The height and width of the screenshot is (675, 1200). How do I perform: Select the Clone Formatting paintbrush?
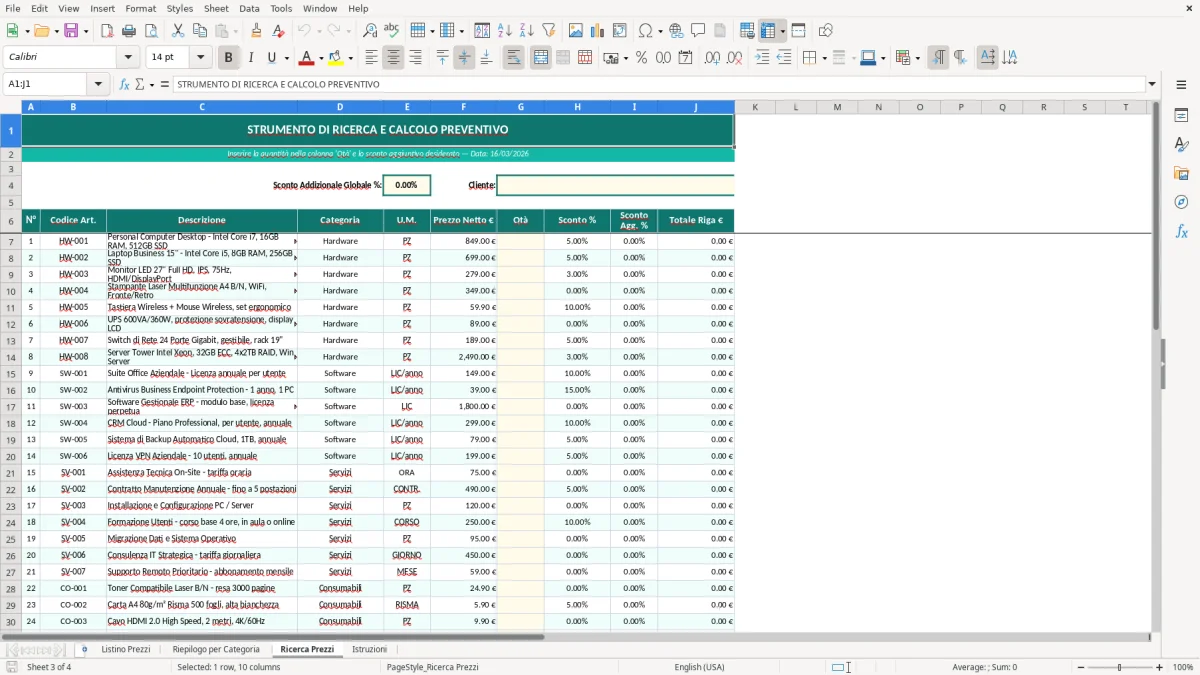257,31
